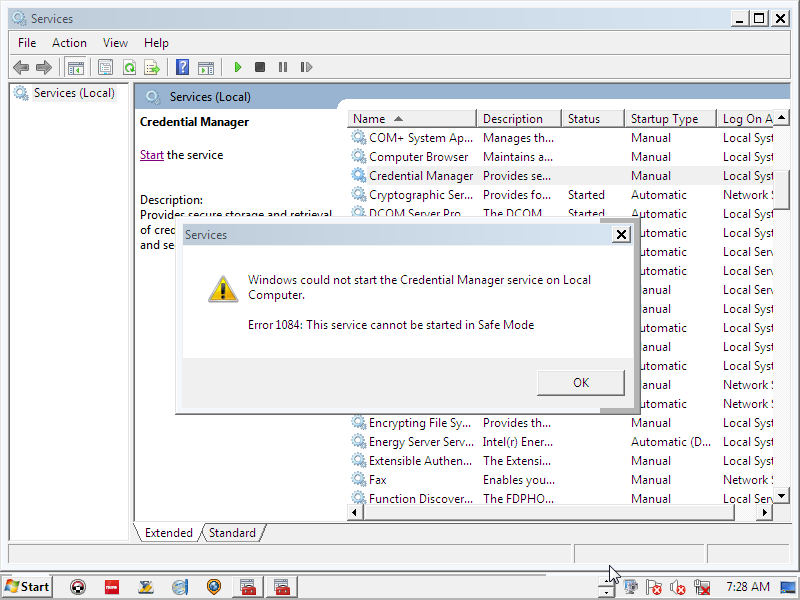Click the Forward arrow in toolbar
Image resolution: width=800 pixels, height=600 pixels.
pyautogui.click(x=44, y=67)
